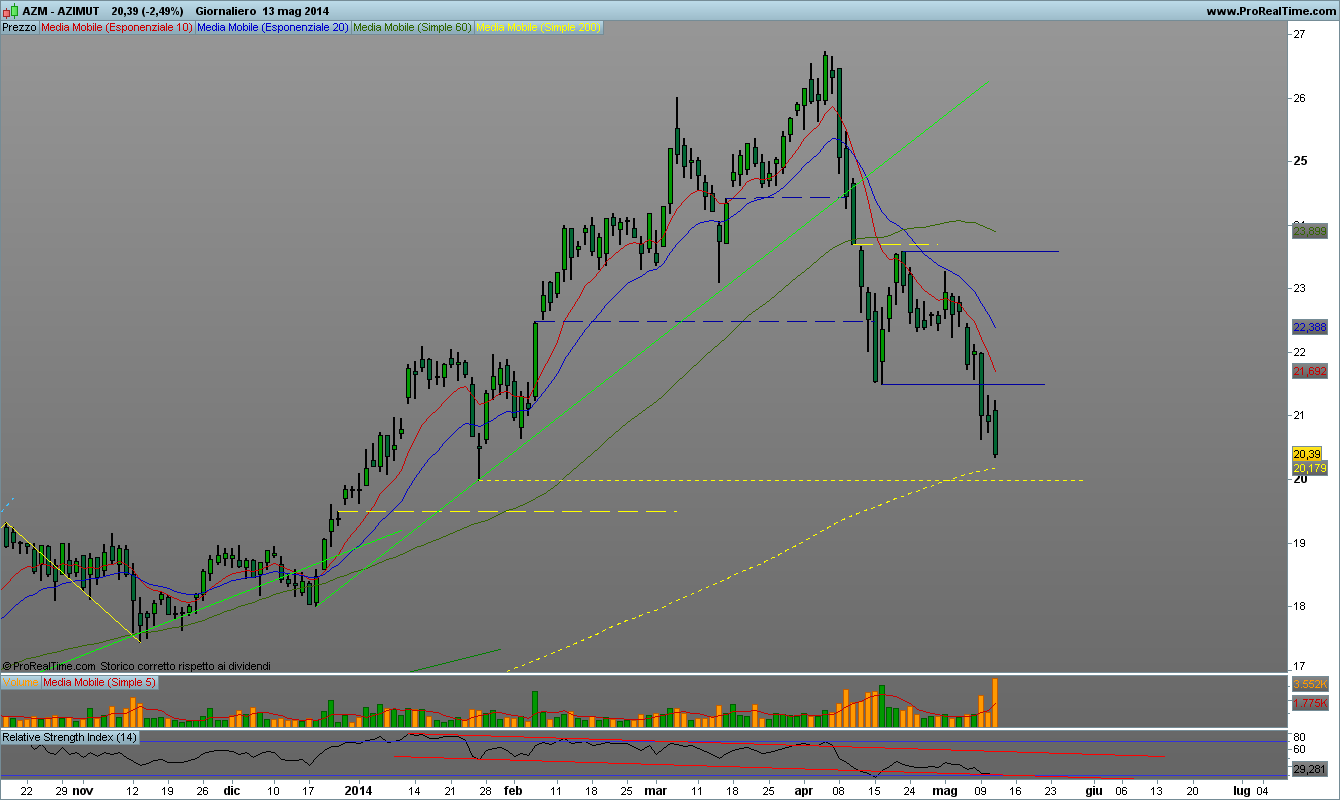Click the ProRealTime.com dividend-adjusted history note
Viewport: 1340px width, 800px height.
click(x=137, y=665)
